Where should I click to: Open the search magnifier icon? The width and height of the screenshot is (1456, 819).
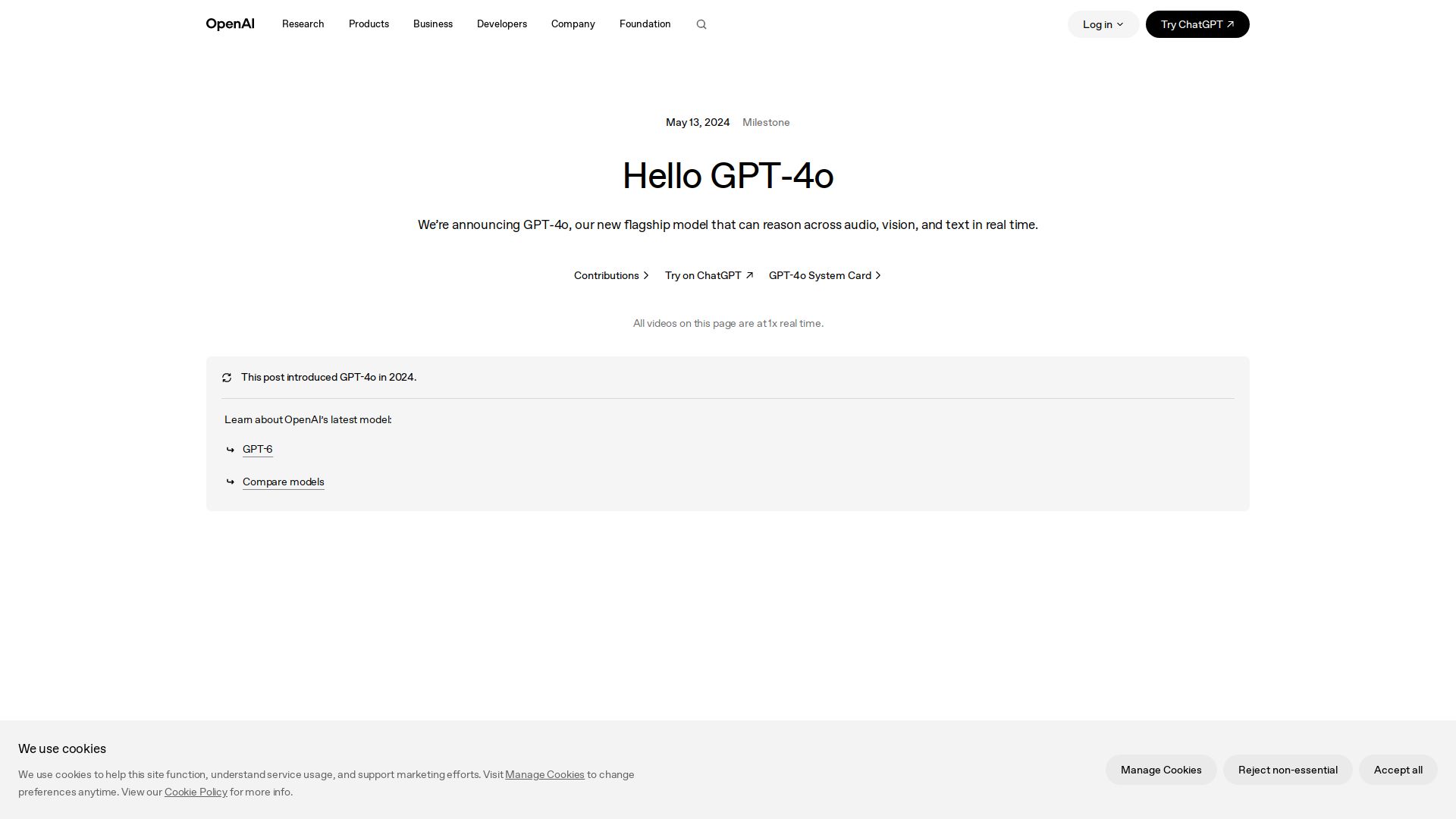coord(701,24)
